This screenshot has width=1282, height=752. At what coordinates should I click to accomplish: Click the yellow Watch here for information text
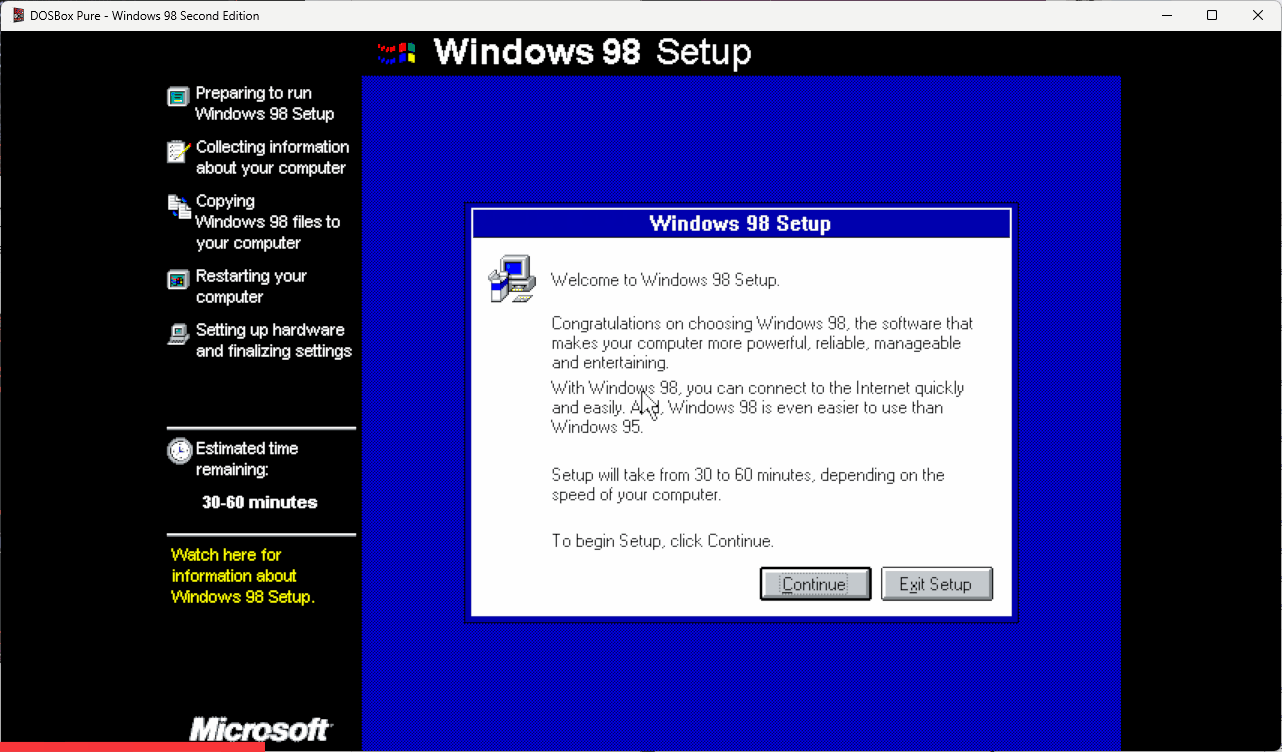[x=243, y=576]
